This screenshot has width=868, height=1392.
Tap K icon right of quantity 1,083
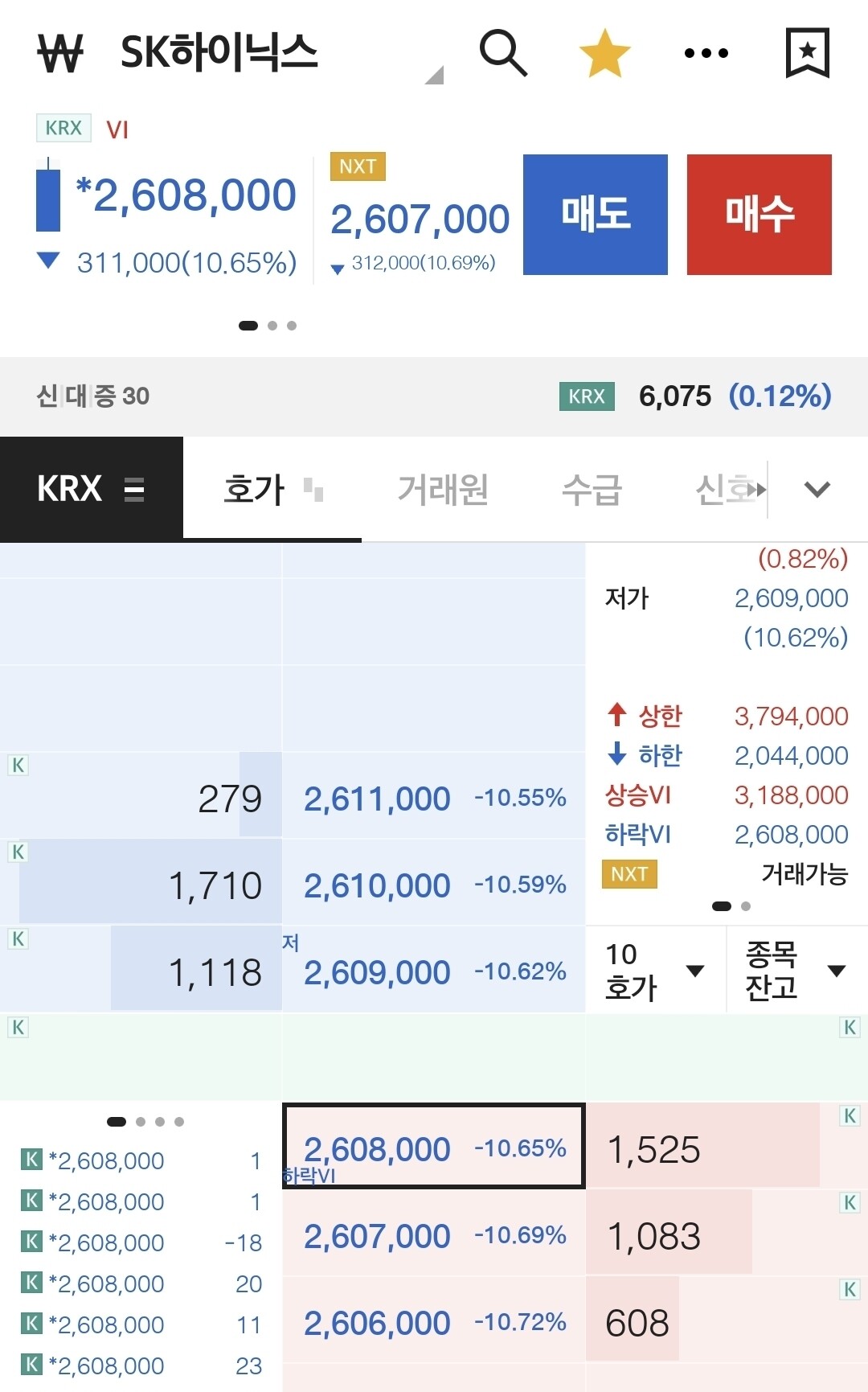pyautogui.click(x=850, y=1202)
